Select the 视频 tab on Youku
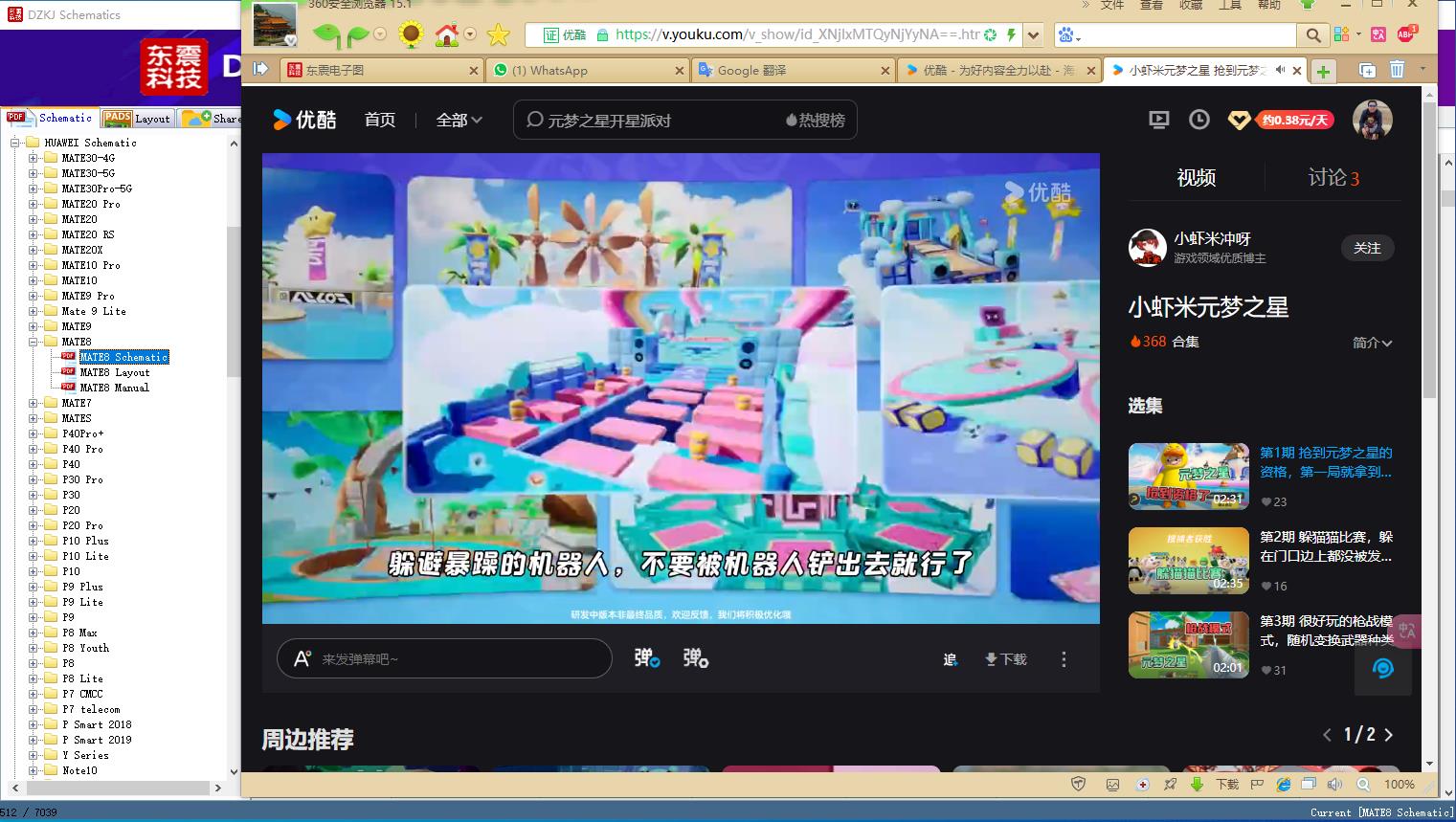This screenshot has width=1456, height=822. [1197, 177]
